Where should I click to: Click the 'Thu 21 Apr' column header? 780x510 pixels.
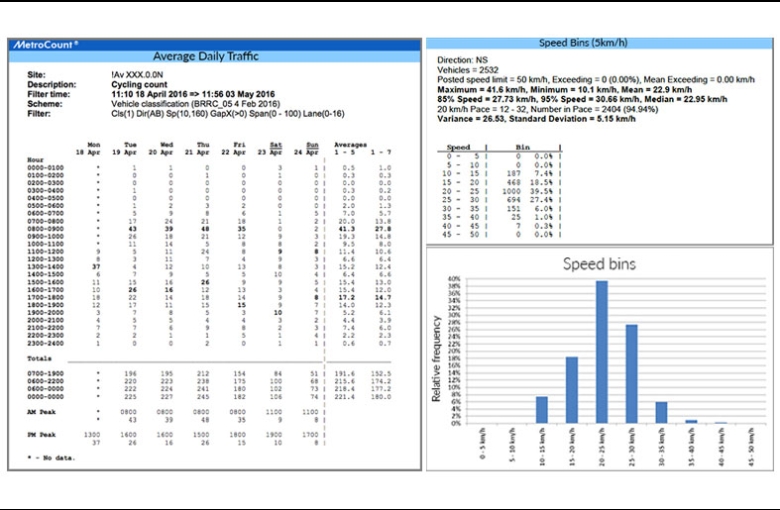197,149
